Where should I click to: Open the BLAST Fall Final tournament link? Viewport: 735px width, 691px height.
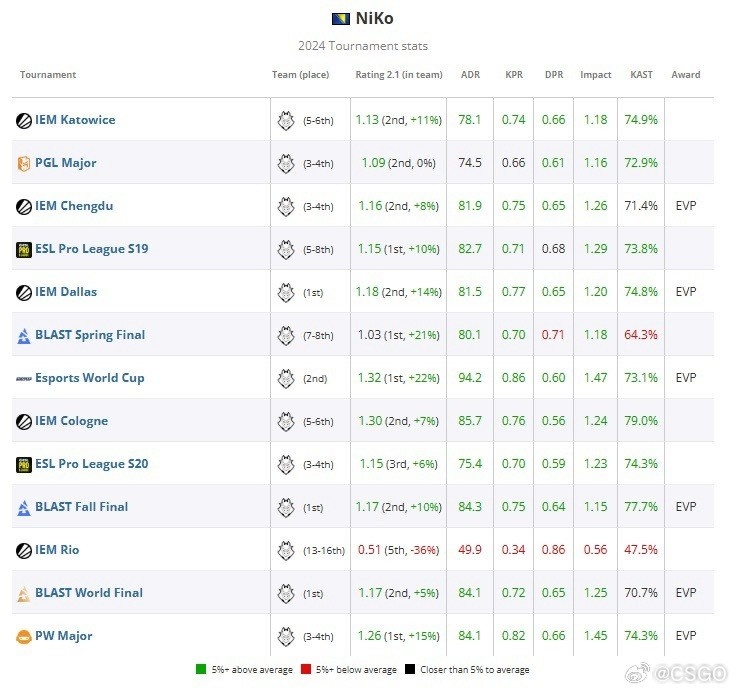(x=81, y=507)
